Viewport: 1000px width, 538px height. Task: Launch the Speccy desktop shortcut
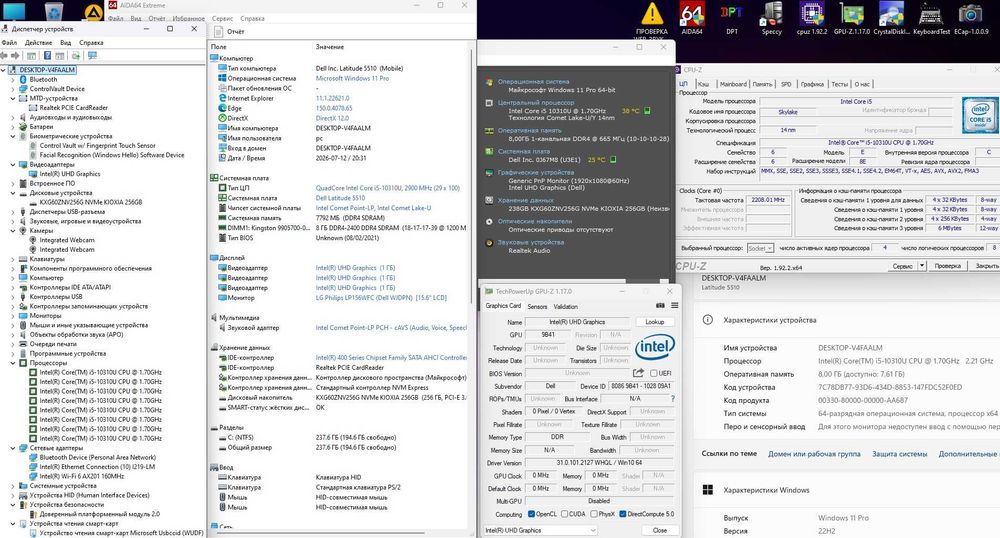tap(772, 18)
